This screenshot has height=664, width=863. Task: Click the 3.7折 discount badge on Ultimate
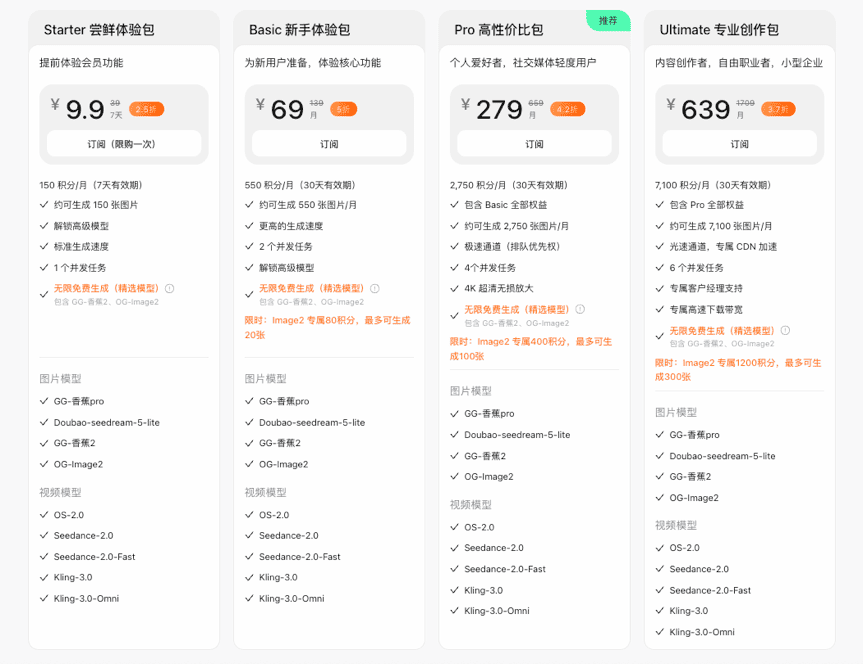778,109
